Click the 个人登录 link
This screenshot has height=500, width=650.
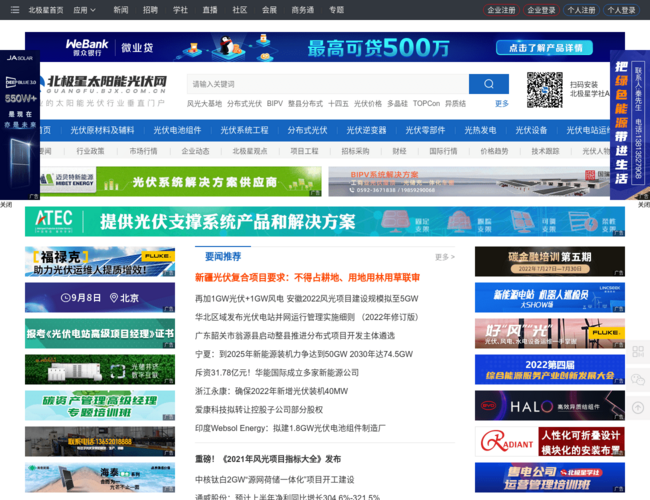(x=621, y=10)
